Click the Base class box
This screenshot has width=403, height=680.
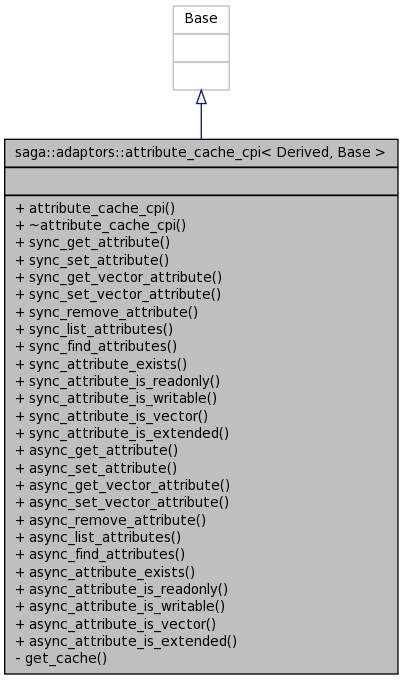click(x=201, y=48)
